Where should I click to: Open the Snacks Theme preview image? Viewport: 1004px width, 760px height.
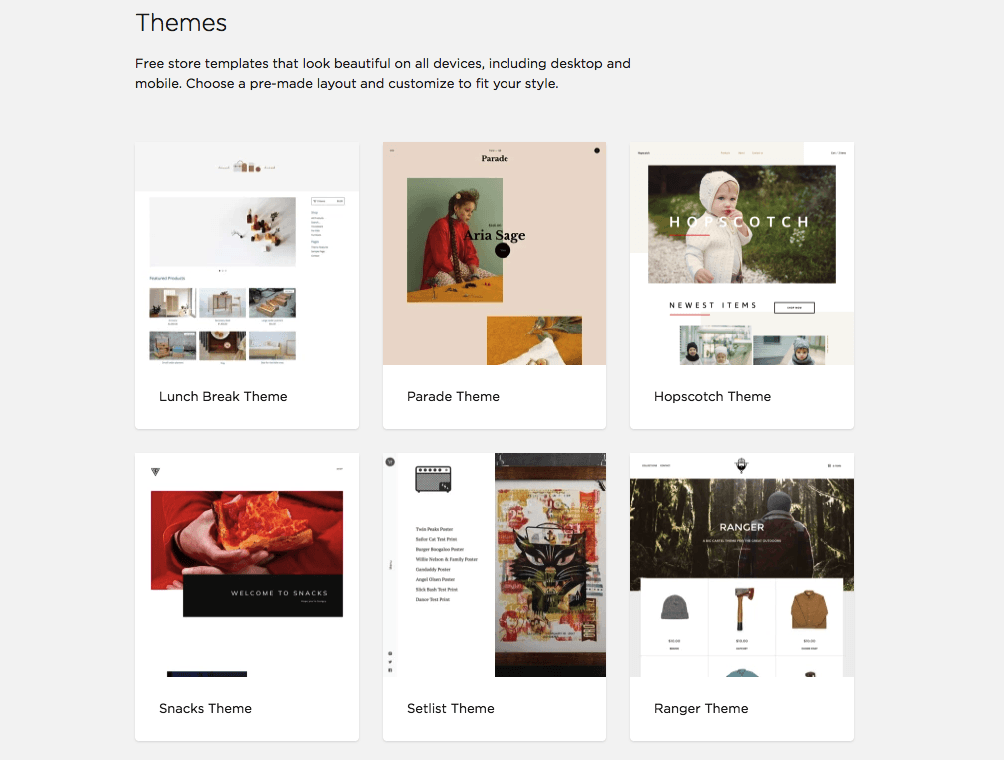(x=247, y=565)
